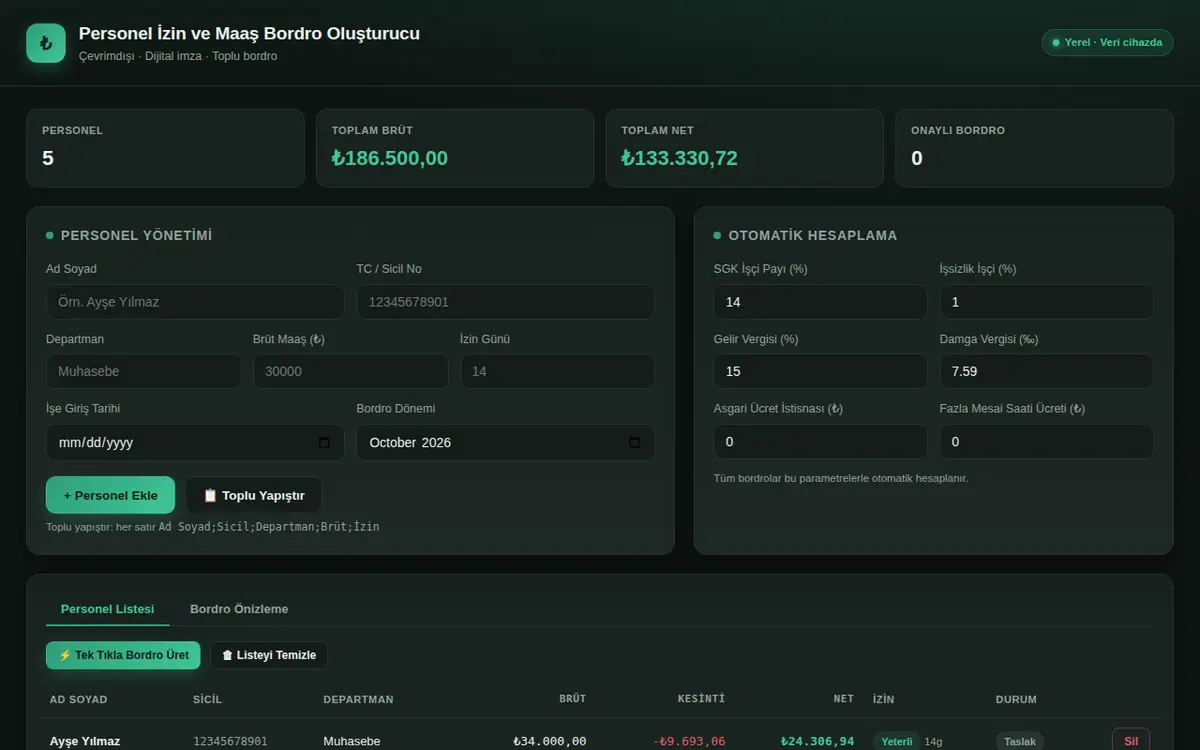The image size is (1200, 750).
Task: Click the Muhasebe department cell
Action: 352,741
